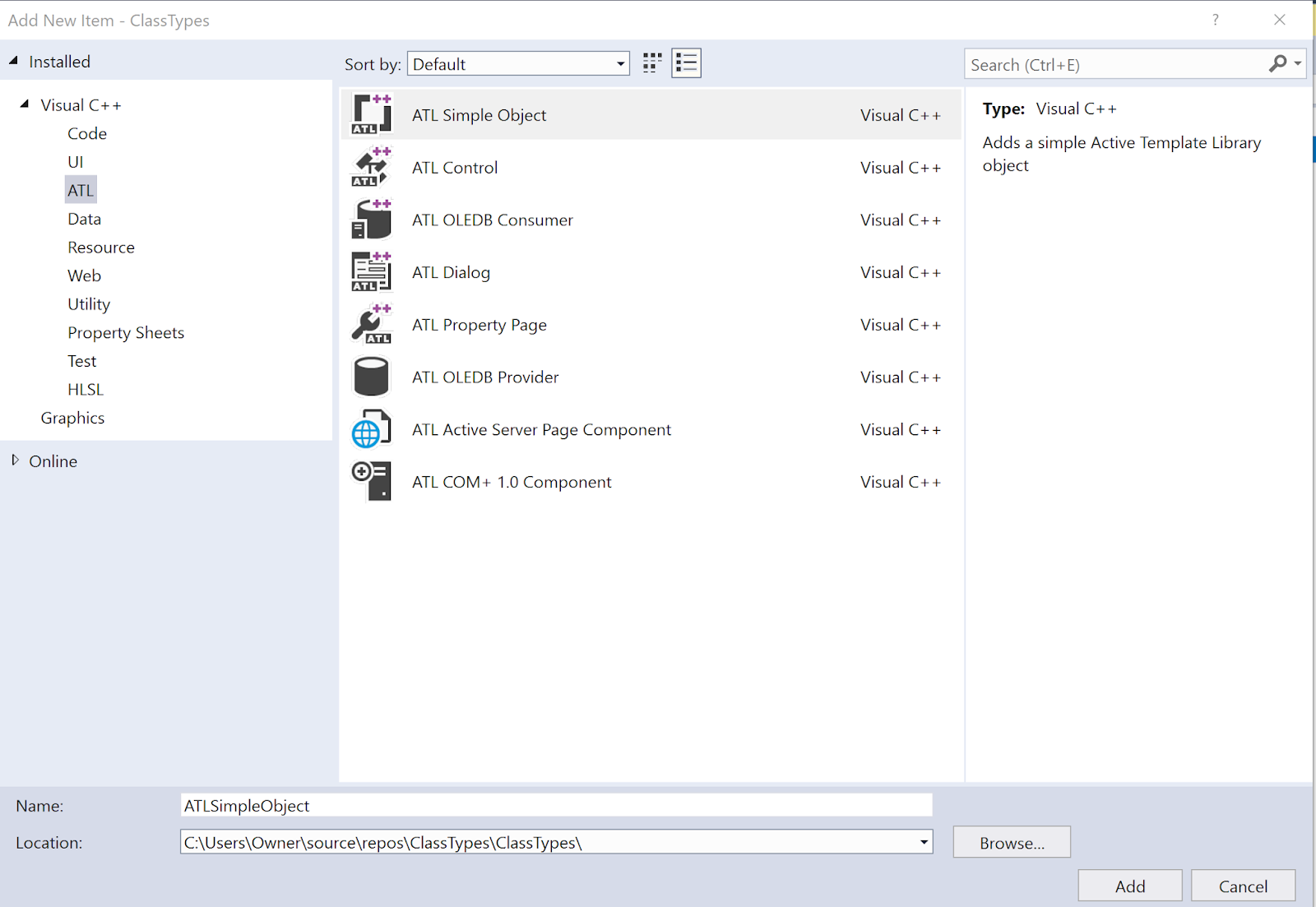
Task: Pick the ATL Dialog template icon
Action: coord(371,272)
